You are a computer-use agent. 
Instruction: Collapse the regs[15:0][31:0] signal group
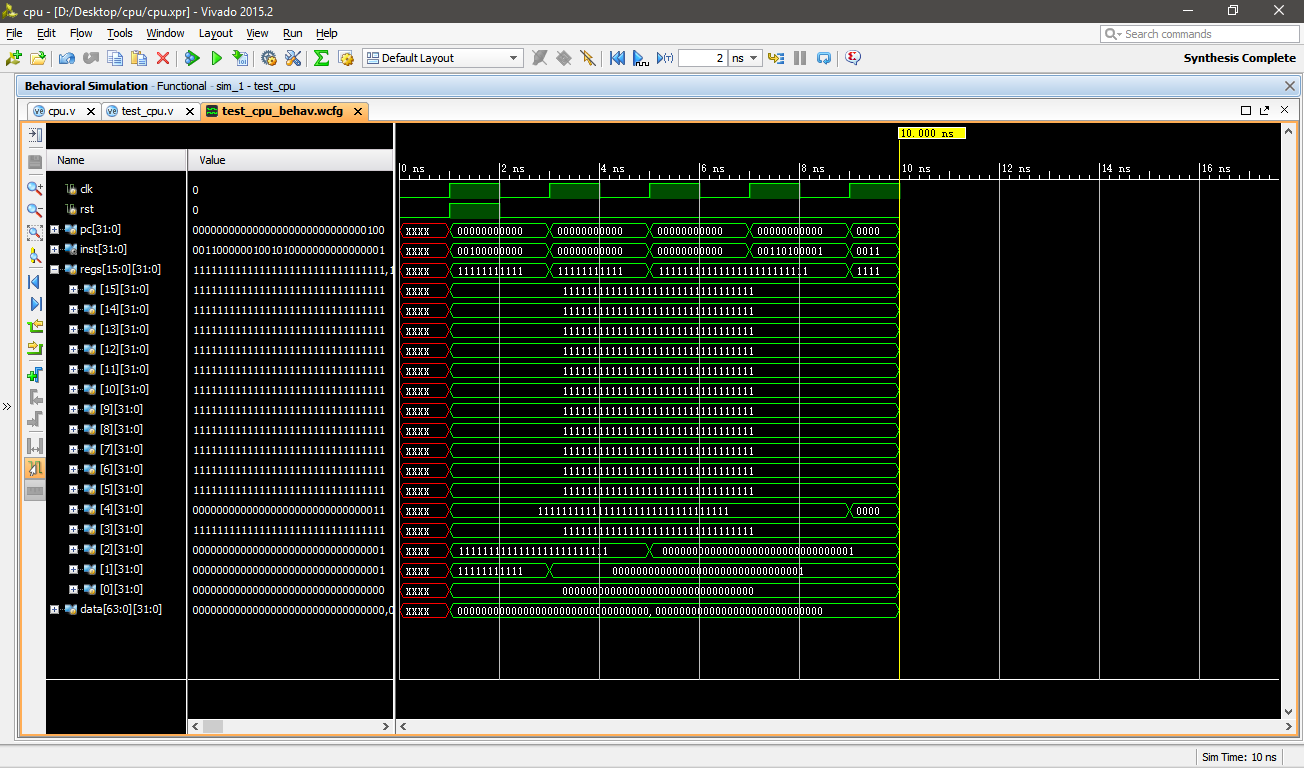point(54,269)
